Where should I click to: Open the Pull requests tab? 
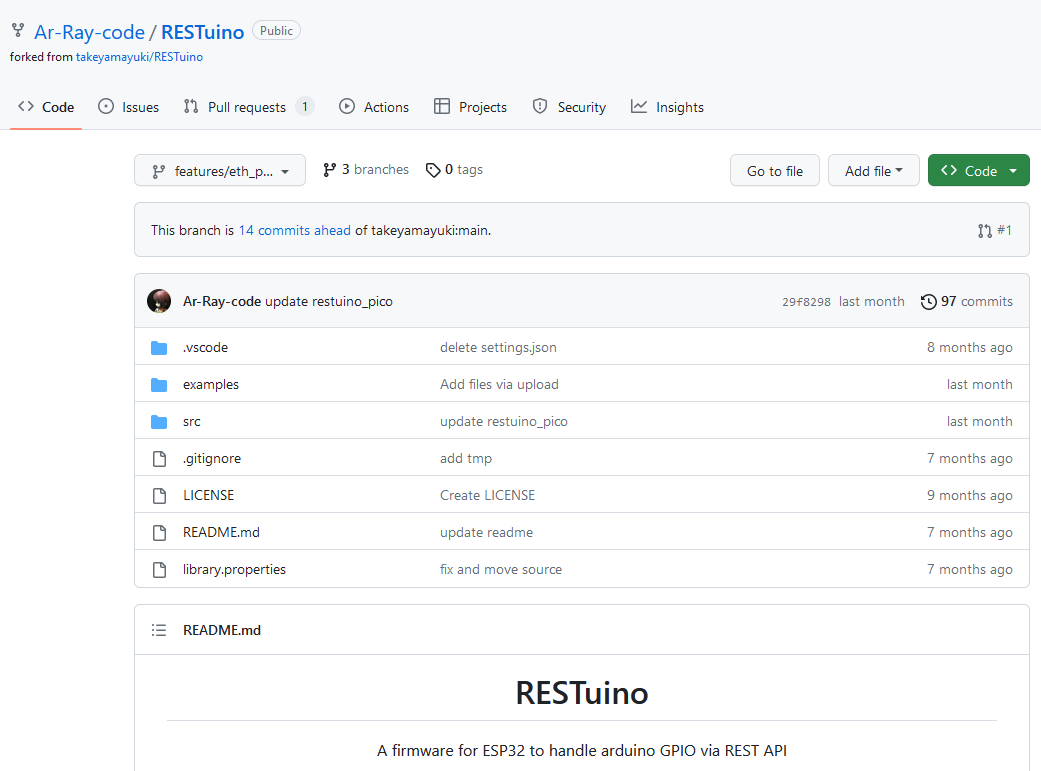tap(247, 107)
